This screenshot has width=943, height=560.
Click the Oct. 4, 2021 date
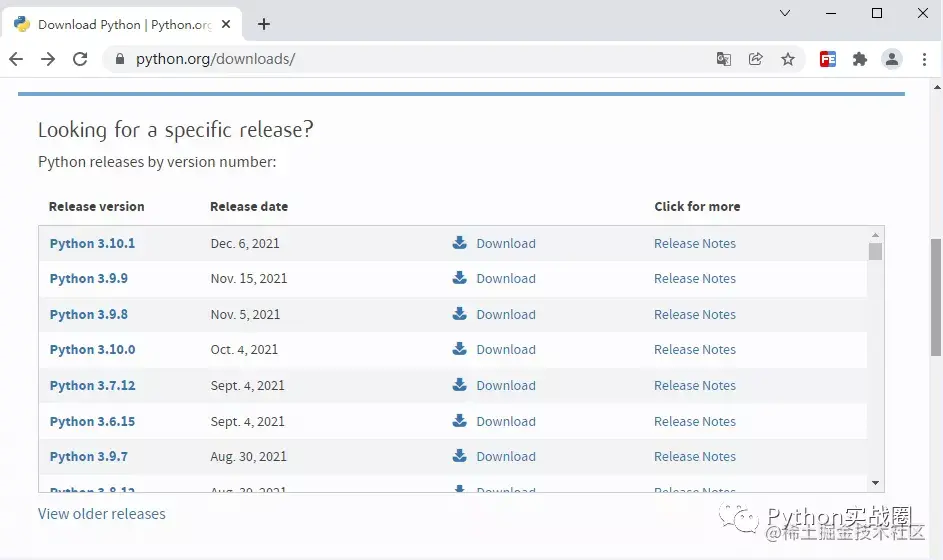point(244,349)
